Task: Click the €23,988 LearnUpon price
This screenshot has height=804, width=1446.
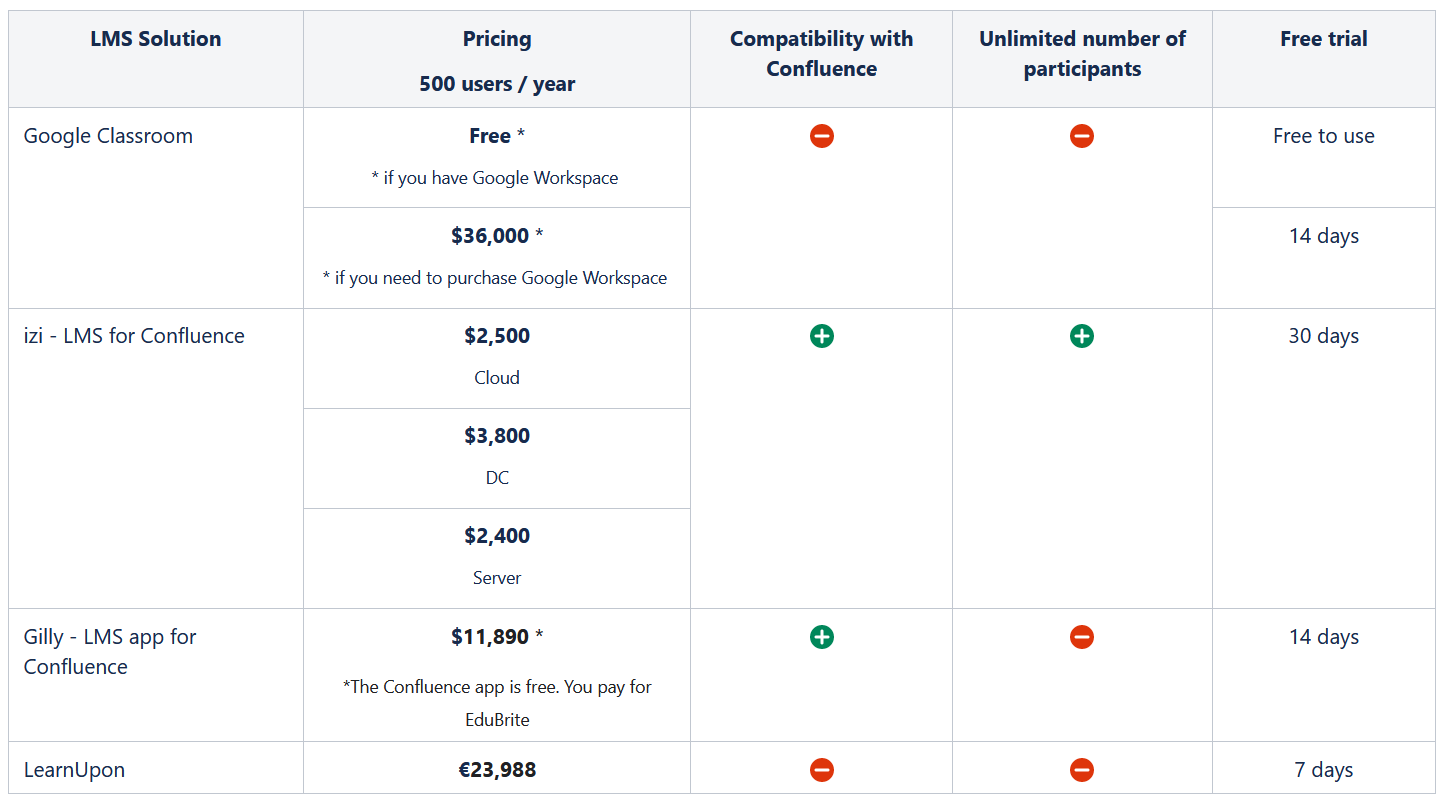Action: [497, 770]
